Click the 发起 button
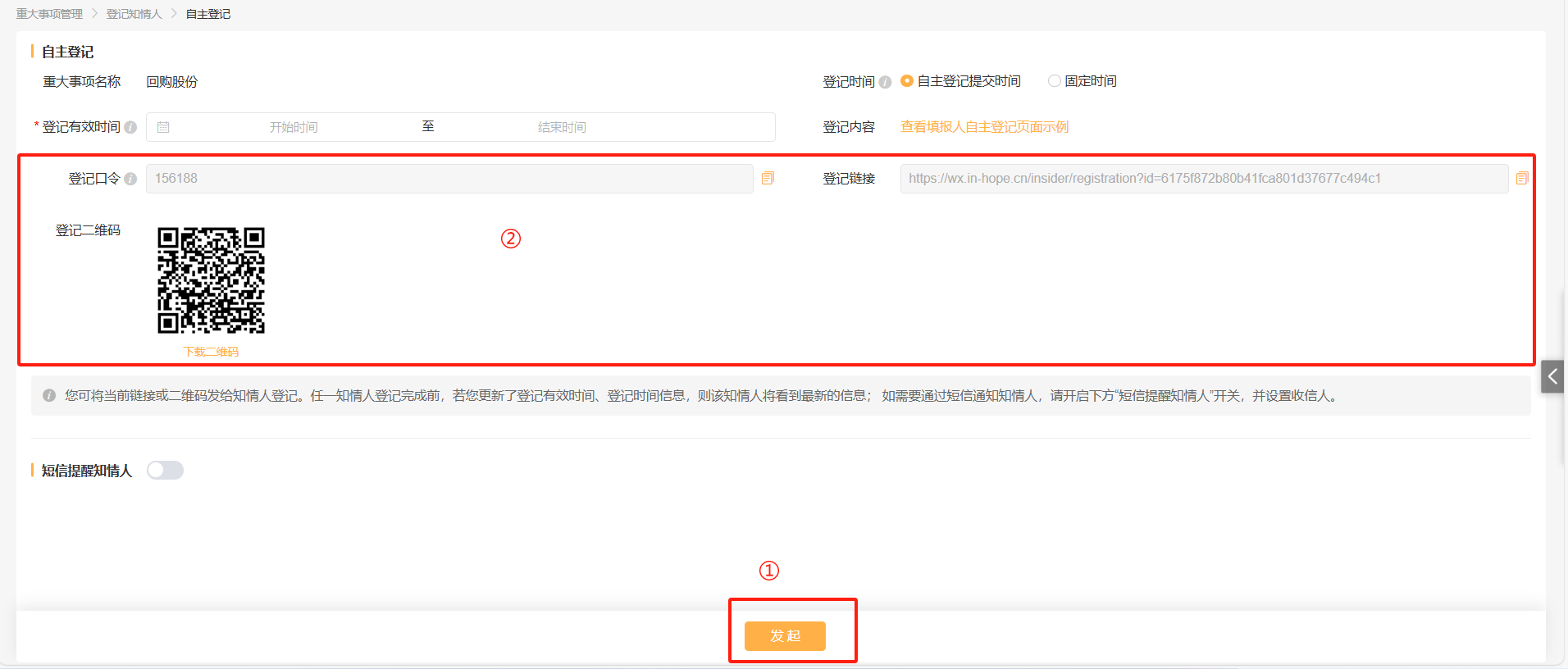The height and width of the screenshot is (669, 1568). coord(785,635)
